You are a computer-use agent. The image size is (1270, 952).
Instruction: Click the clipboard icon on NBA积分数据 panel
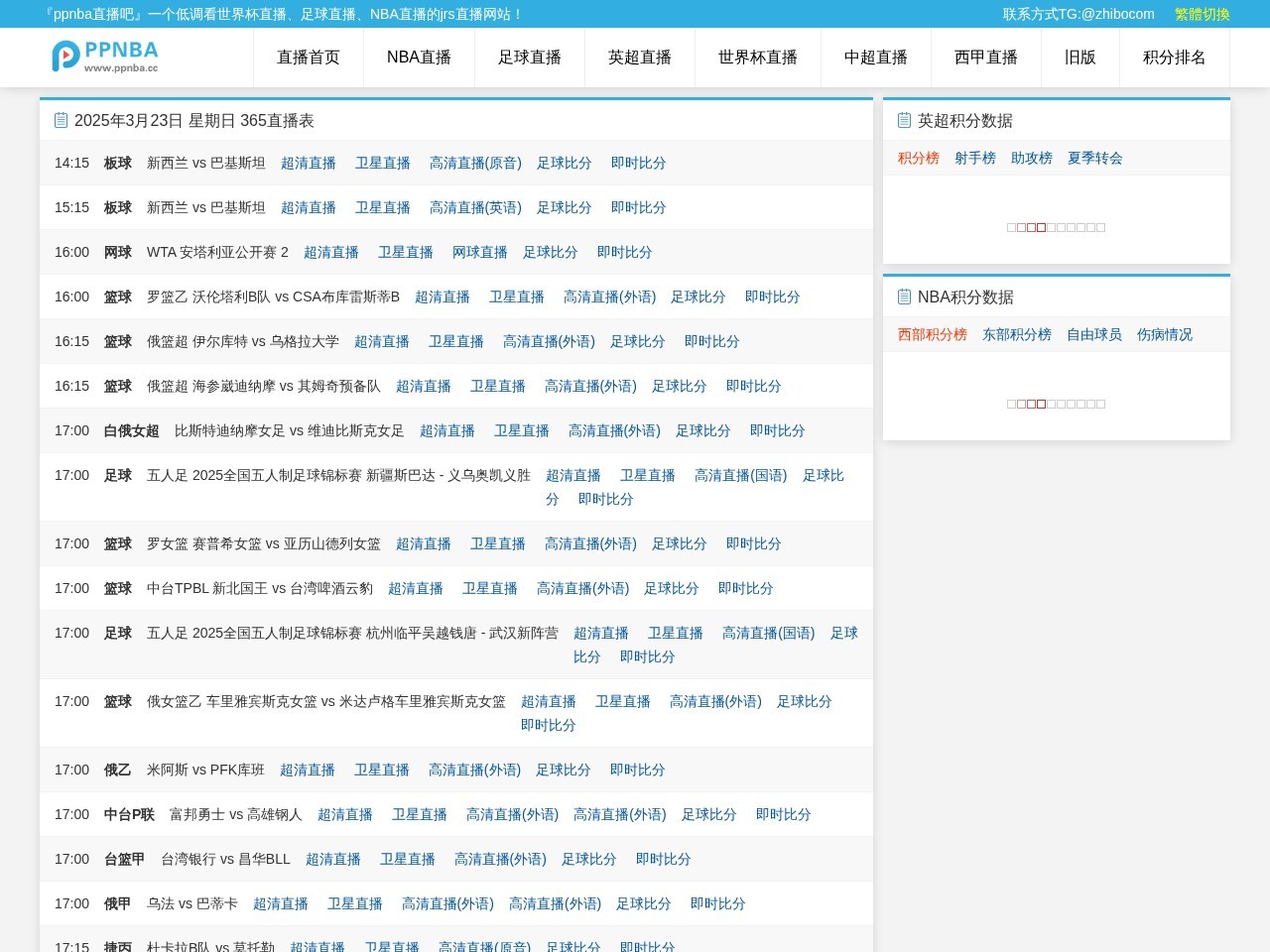[904, 296]
